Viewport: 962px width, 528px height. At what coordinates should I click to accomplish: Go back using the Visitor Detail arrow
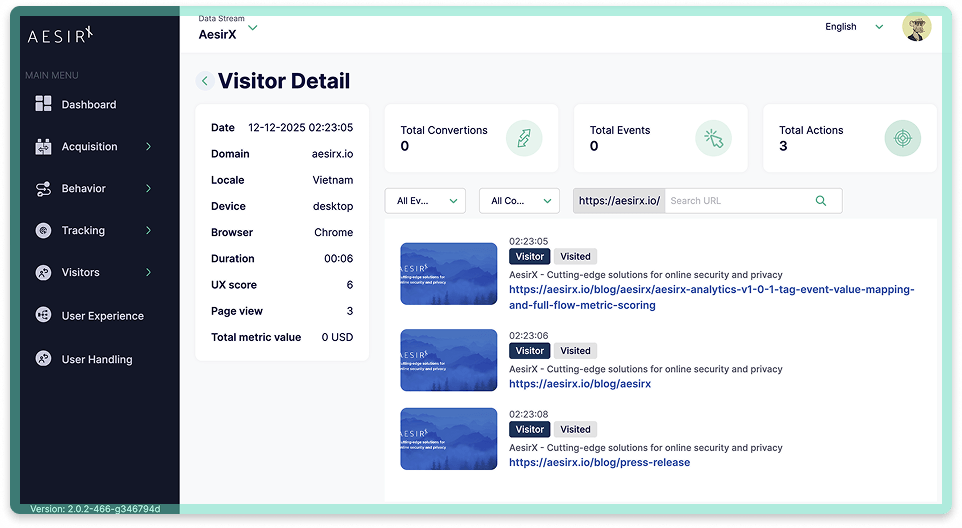[205, 80]
